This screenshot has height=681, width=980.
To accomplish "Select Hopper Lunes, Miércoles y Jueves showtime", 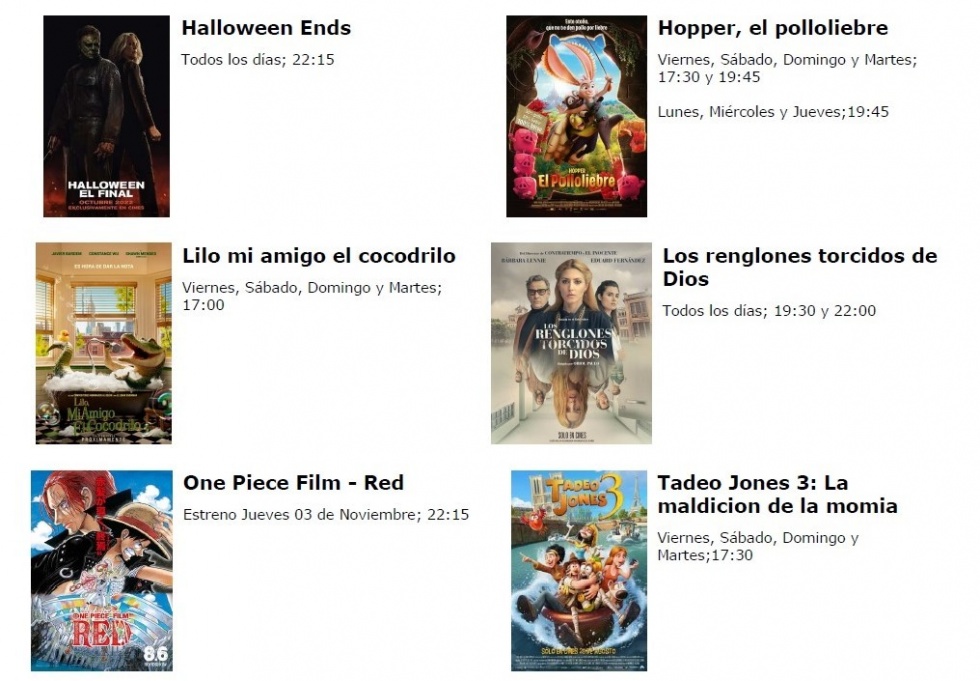I will click(x=773, y=112).
